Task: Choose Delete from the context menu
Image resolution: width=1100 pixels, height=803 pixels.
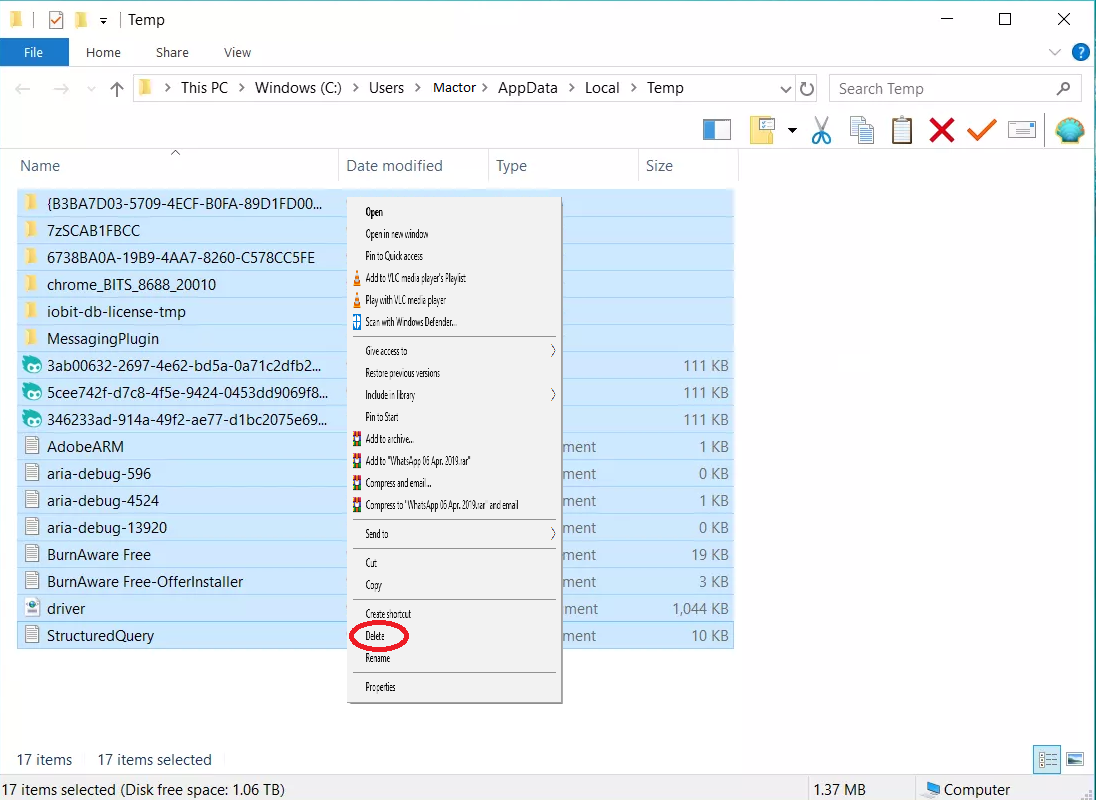Action: 376,636
